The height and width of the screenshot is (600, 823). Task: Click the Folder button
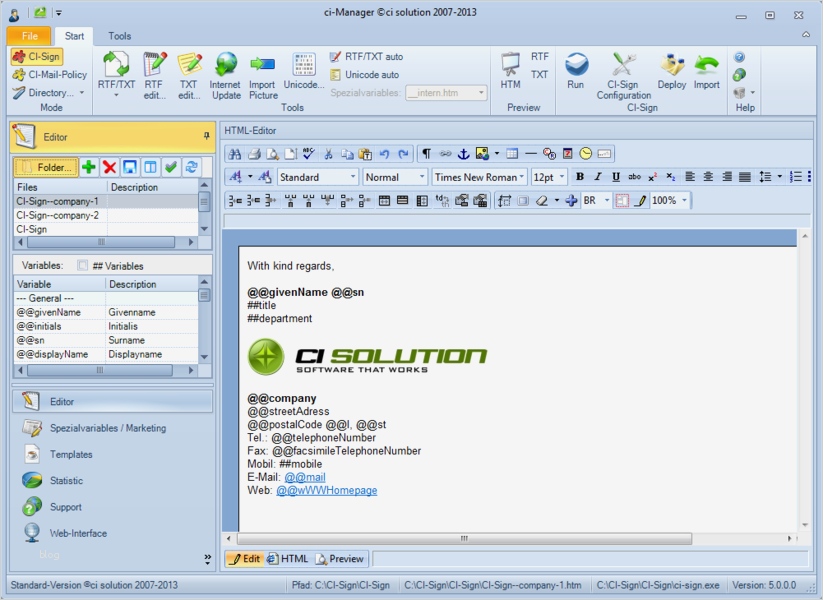(46, 167)
